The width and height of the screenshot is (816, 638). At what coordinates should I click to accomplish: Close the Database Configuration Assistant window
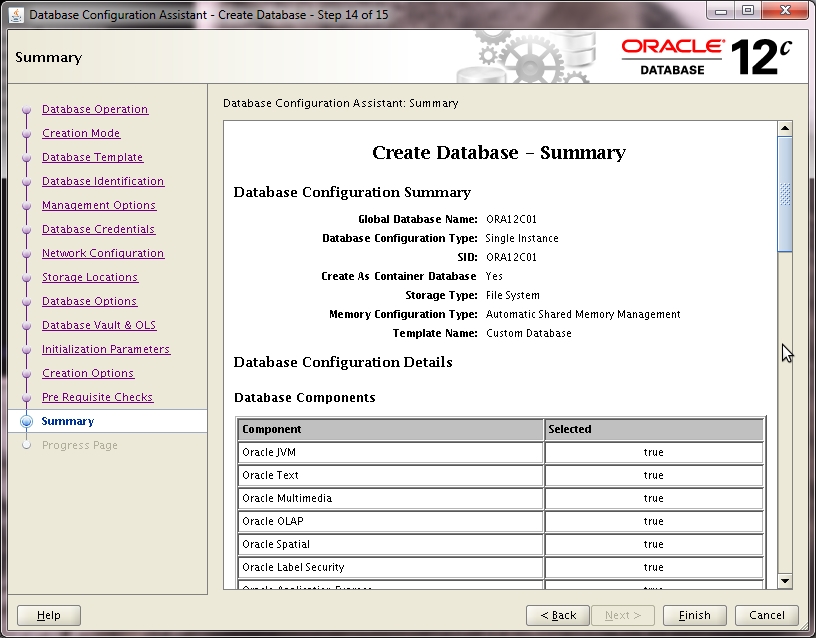point(786,11)
